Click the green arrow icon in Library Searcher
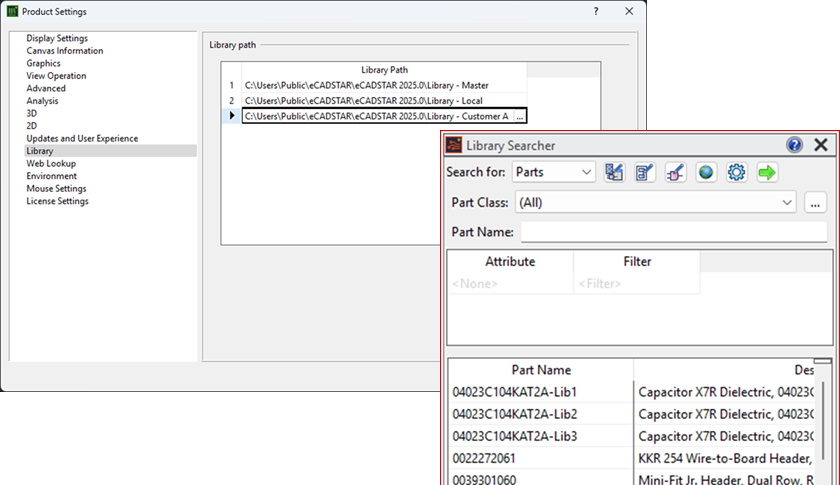Viewport: 840px width, 485px height. [767, 173]
